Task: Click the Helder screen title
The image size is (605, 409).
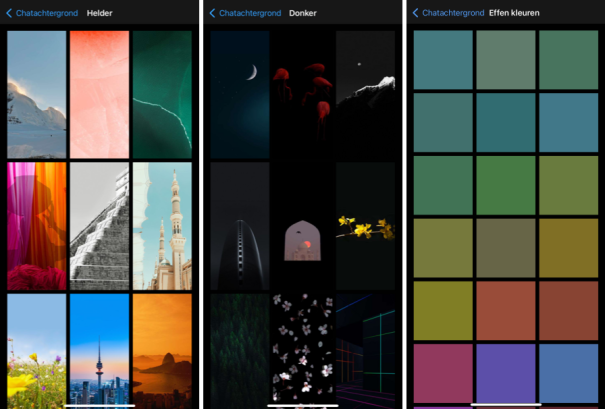Action: (x=100, y=13)
